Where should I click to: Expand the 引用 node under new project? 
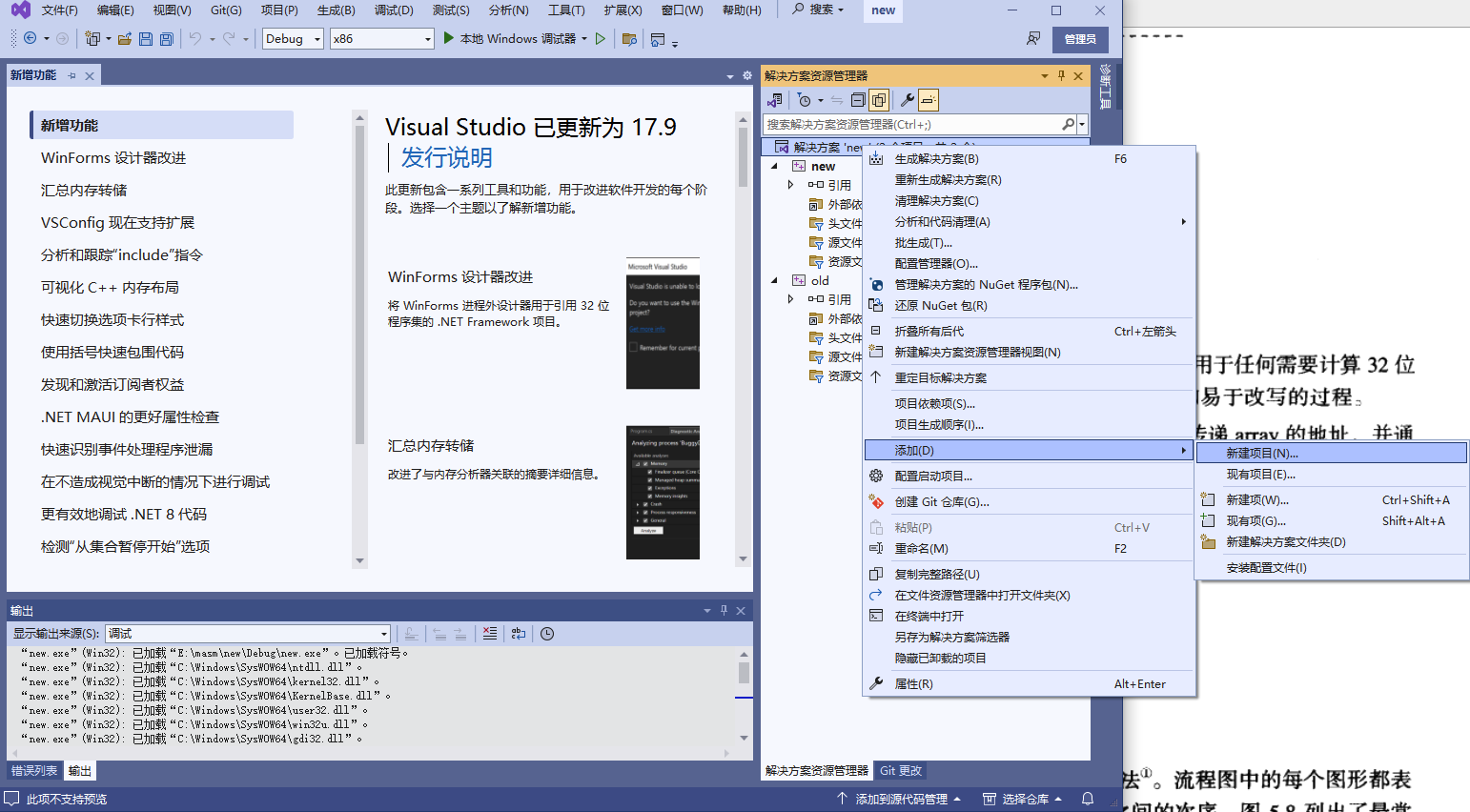pyautogui.click(x=790, y=185)
